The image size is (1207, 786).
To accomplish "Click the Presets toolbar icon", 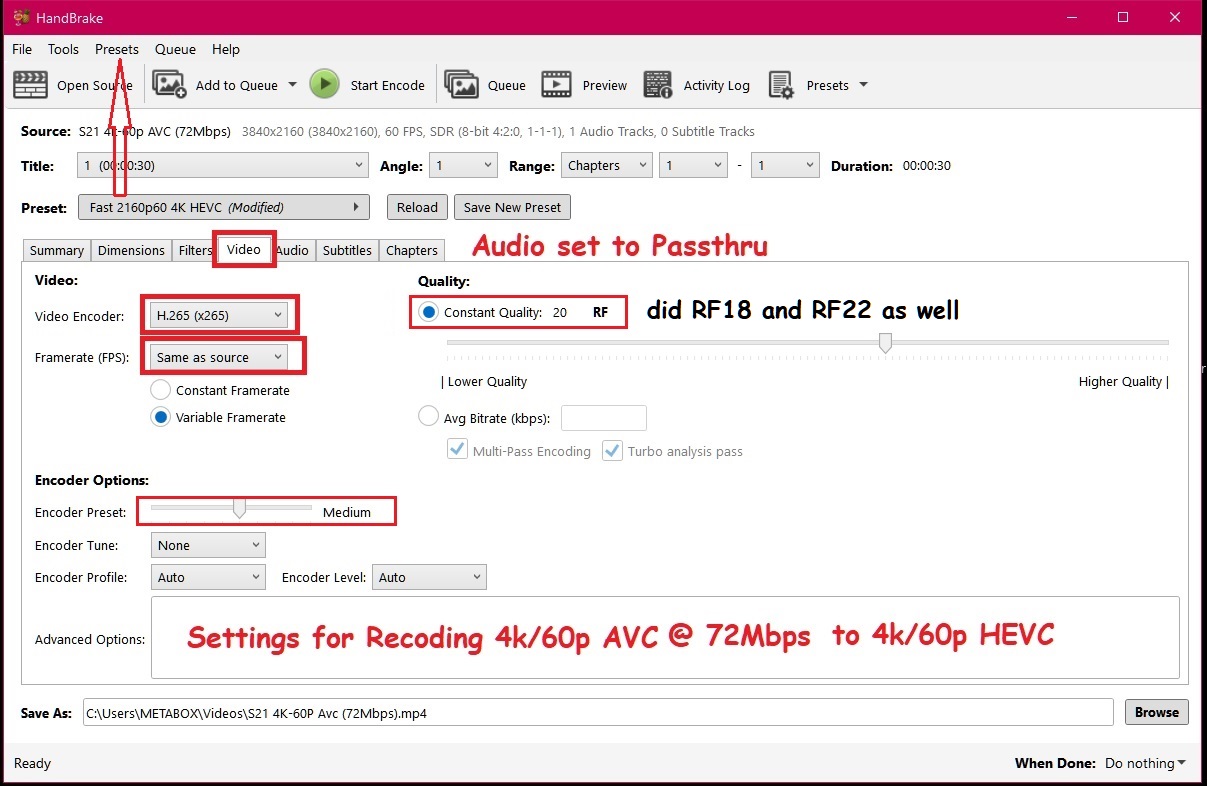I will 781,85.
